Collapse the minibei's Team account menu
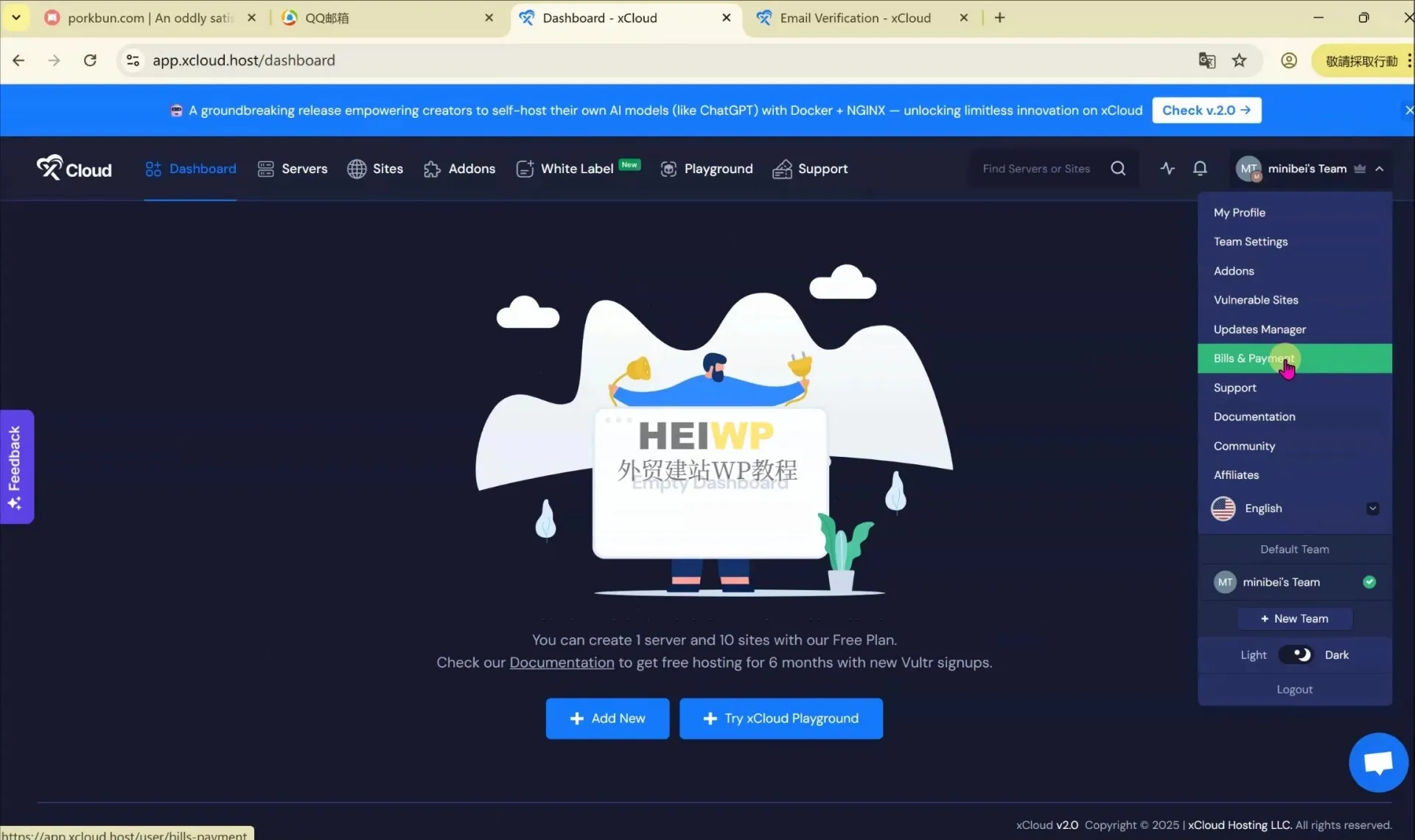Viewport: 1415px width, 840px height. (1380, 169)
